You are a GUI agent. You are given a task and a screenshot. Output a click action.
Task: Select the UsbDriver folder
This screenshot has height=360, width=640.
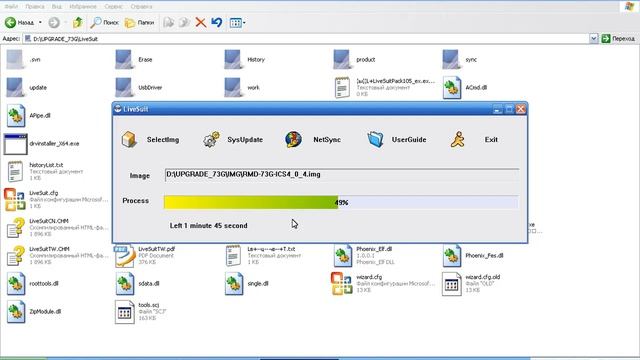(139, 88)
